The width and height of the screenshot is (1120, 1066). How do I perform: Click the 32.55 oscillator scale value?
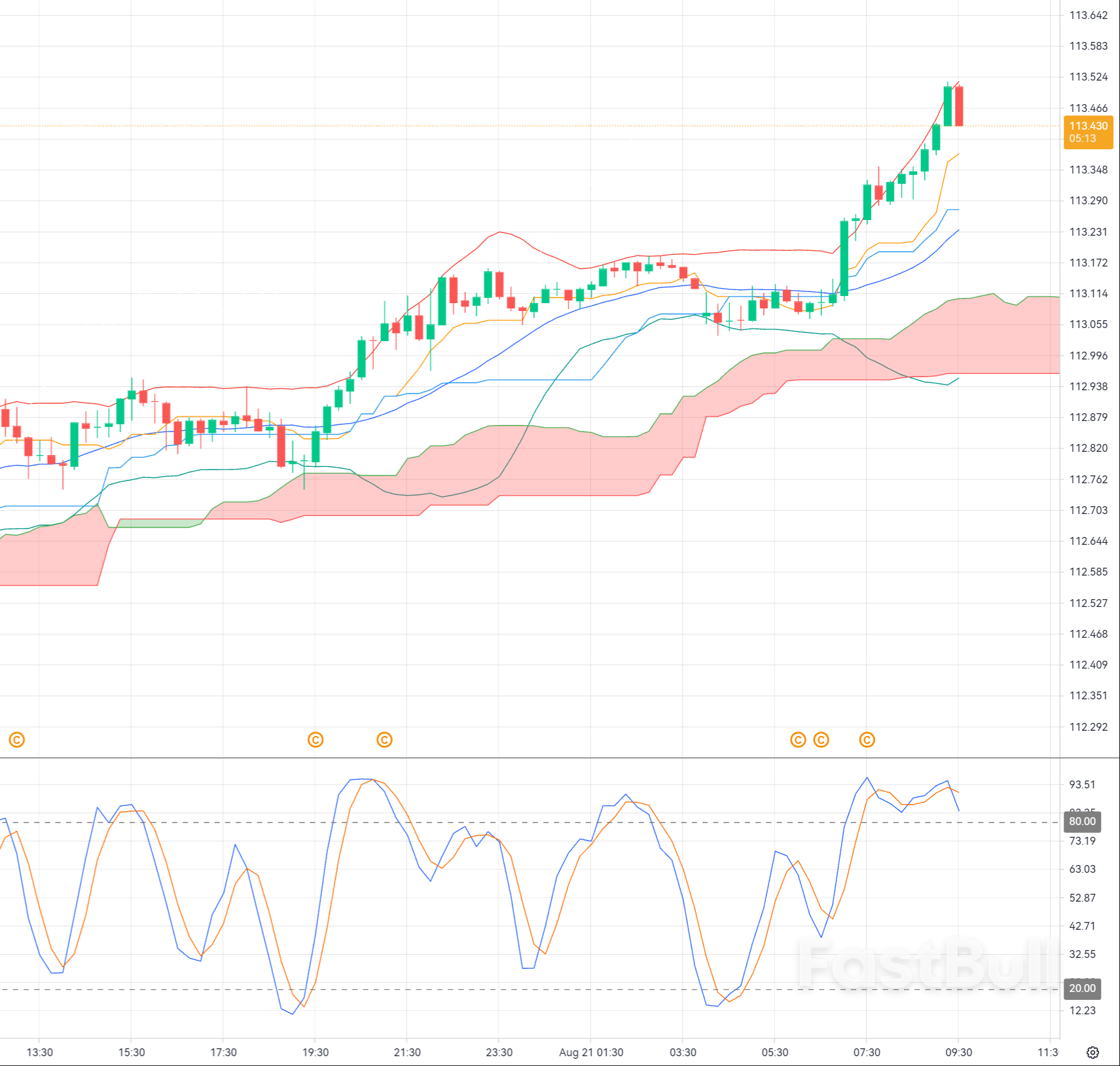[x=1082, y=954]
